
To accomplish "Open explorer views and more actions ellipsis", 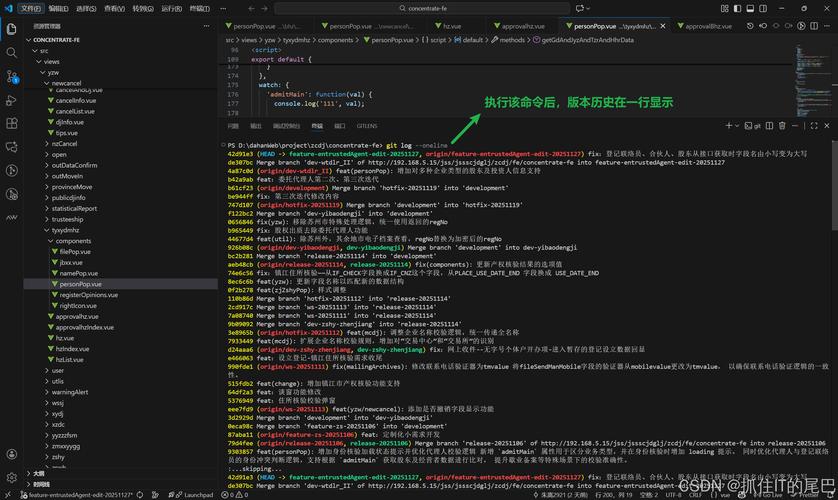I will point(206,26).
